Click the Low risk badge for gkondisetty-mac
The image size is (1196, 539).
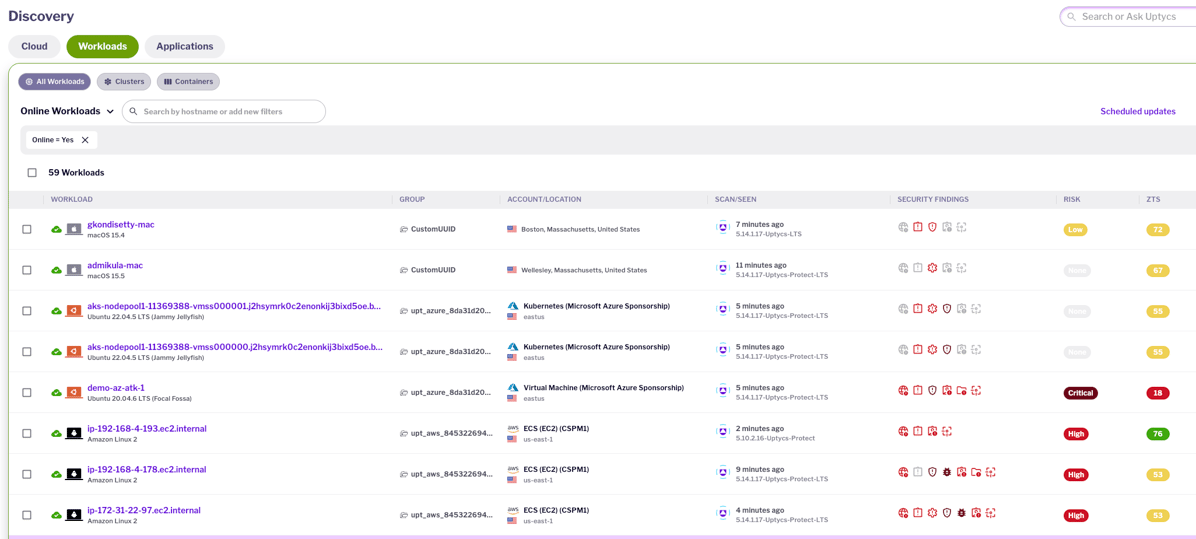[x=1076, y=229]
